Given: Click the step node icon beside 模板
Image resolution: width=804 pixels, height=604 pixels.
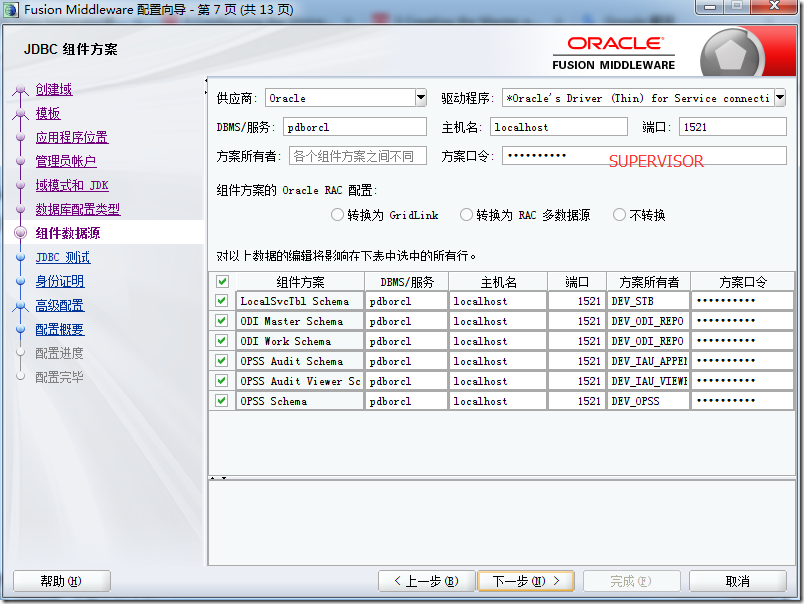Looking at the screenshot, I should 21,114.
